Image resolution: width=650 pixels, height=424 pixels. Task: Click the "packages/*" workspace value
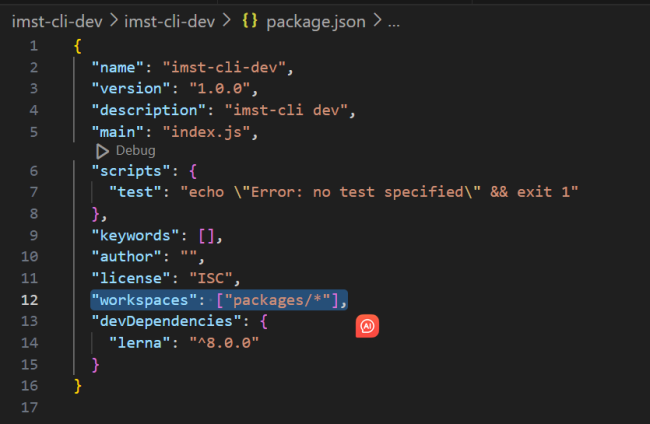(277, 300)
